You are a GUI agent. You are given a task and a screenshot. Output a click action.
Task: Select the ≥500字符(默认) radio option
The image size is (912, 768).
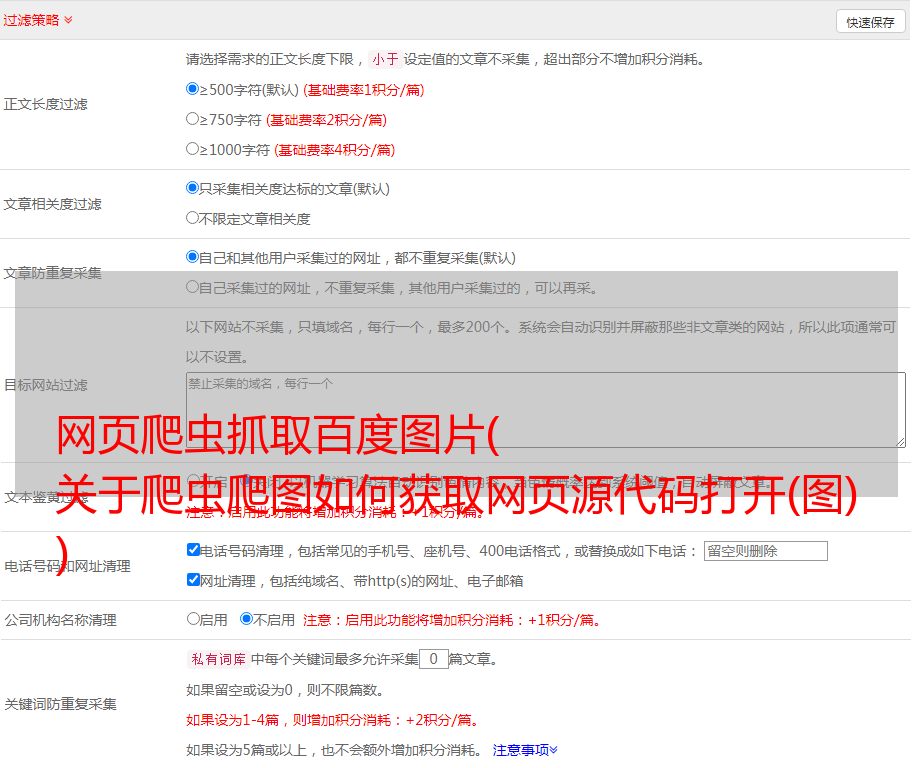[x=192, y=88]
